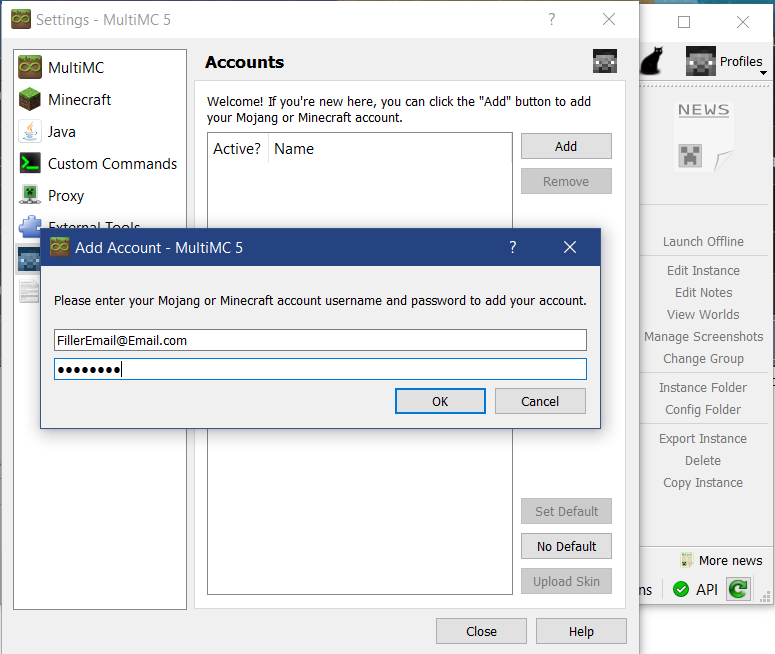Open the Proxy creeper icon page
The width and height of the screenshot is (775, 654).
(x=30, y=196)
